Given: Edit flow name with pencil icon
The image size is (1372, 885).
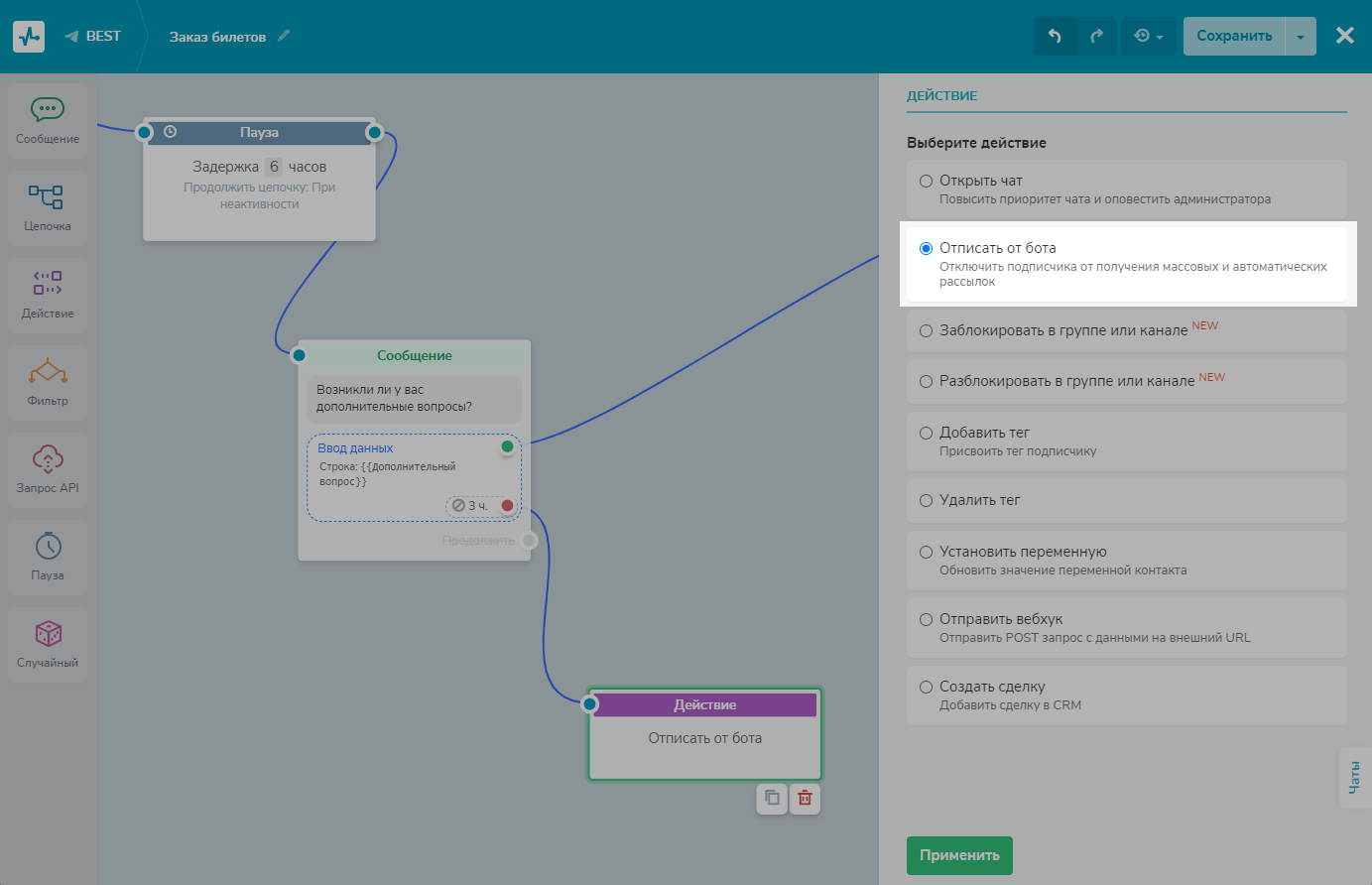Looking at the screenshot, I should (x=284, y=36).
